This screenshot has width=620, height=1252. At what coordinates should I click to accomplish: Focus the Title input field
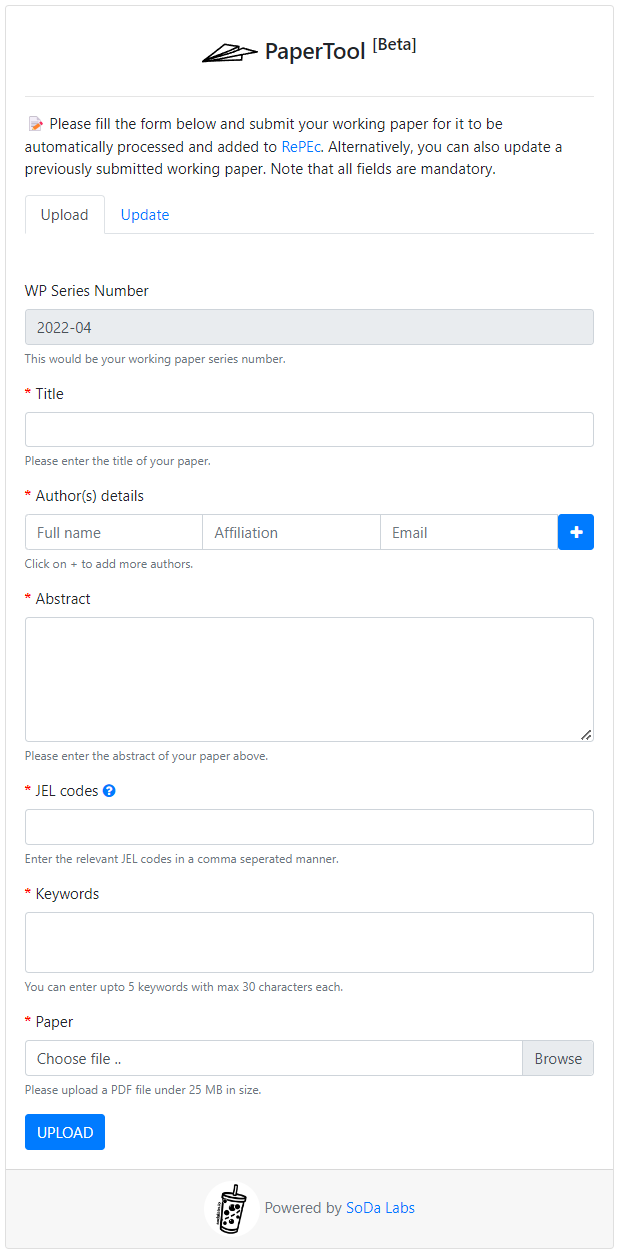309,429
